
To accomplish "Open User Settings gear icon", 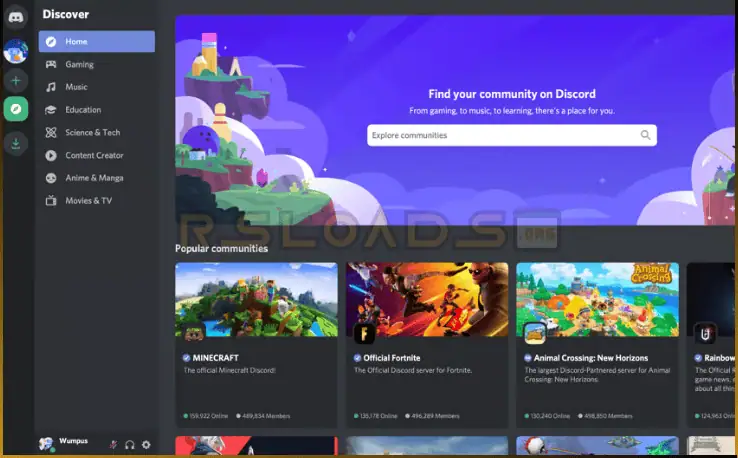I will click(x=146, y=444).
